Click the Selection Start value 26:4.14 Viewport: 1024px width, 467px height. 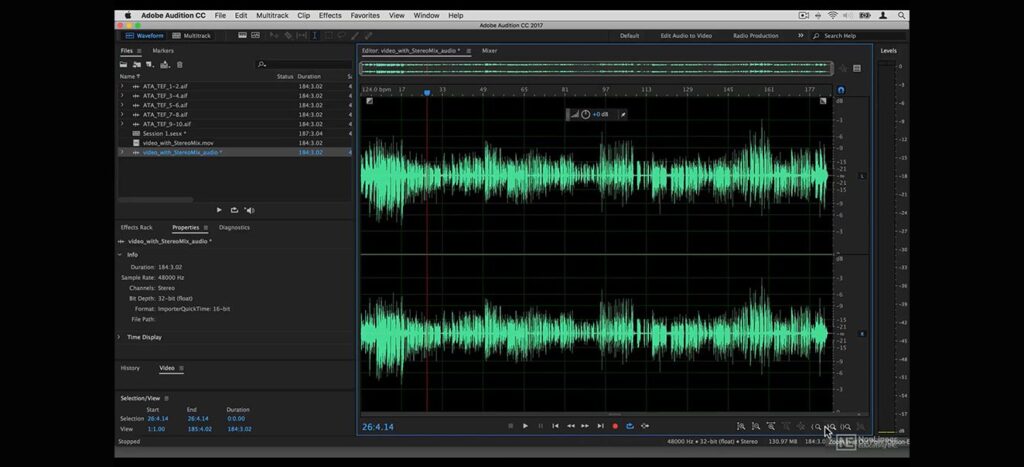(157, 419)
